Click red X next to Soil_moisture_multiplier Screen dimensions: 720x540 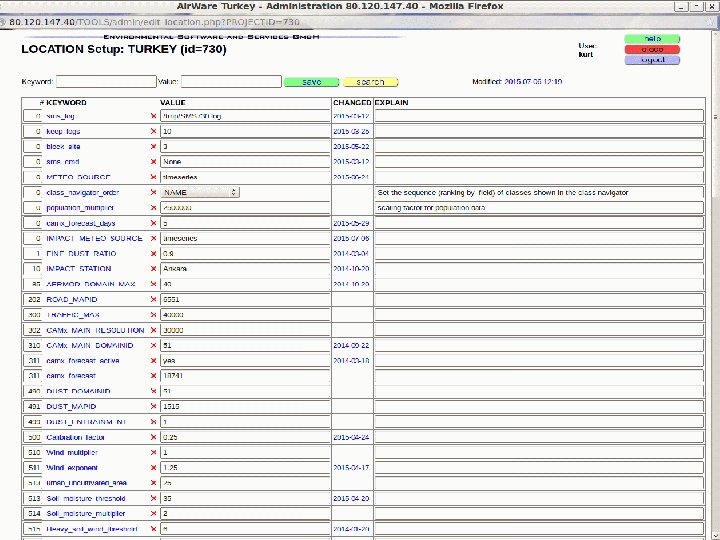pyautogui.click(x=153, y=513)
